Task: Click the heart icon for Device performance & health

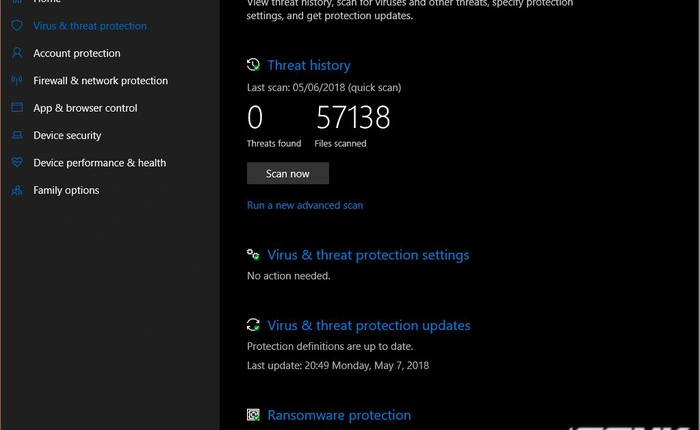Action: pos(17,162)
